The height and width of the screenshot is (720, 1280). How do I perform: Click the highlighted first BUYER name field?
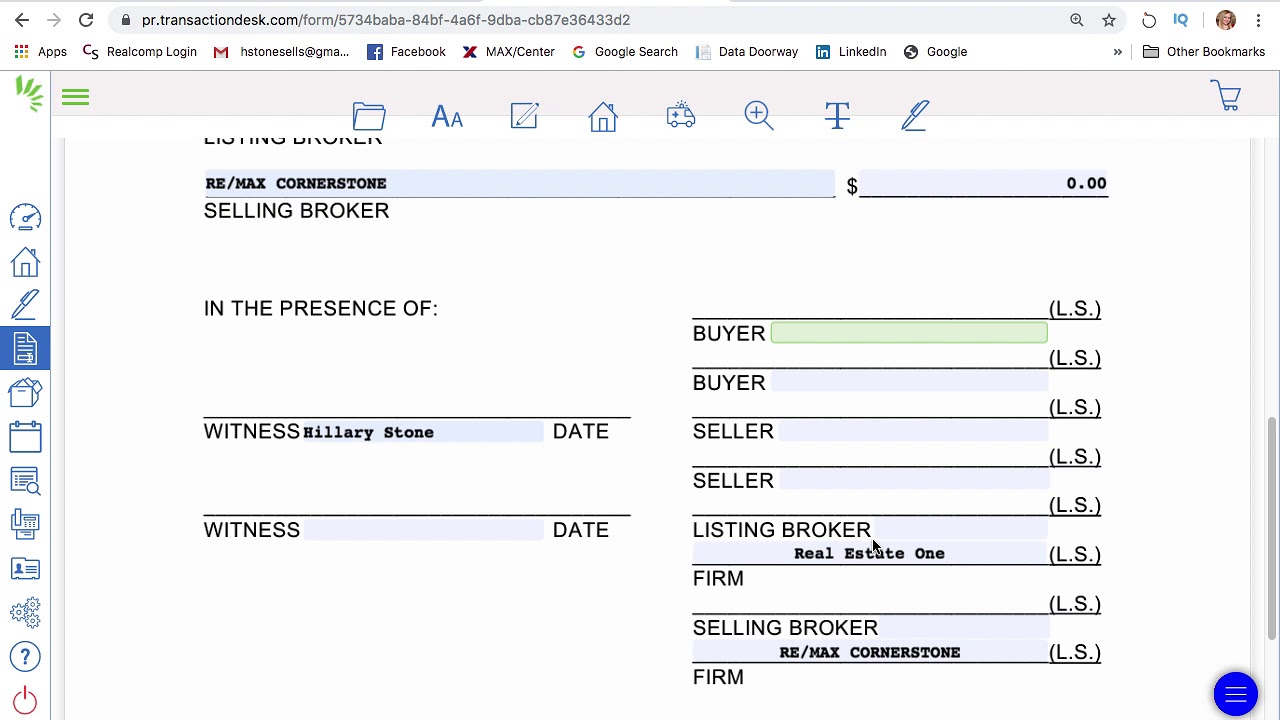[909, 333]
